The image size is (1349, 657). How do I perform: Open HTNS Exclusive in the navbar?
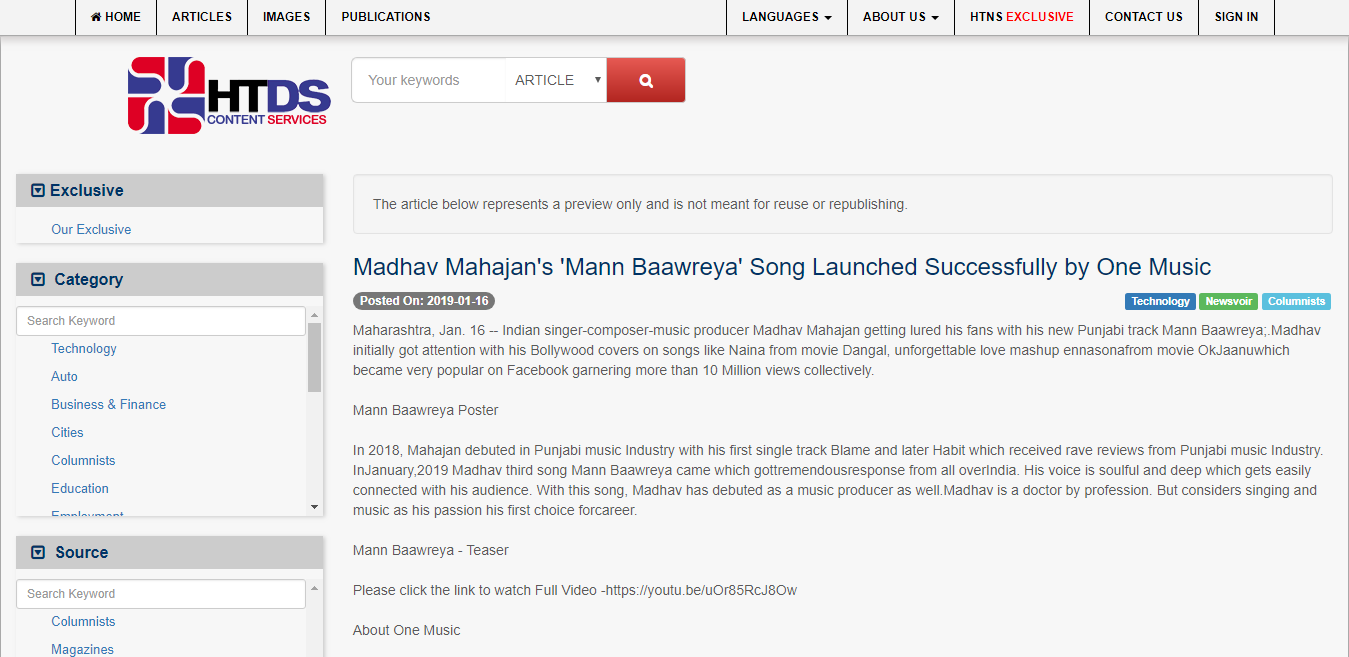pyautogui.click(x=1022, y=17)
